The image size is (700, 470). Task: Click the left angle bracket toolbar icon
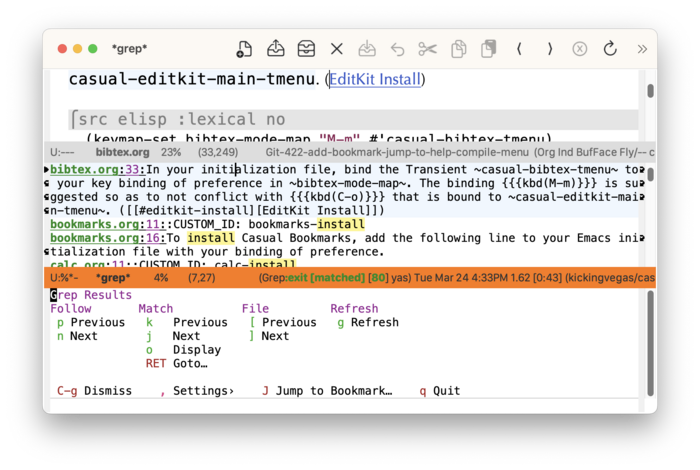click(x=519, y=49)
